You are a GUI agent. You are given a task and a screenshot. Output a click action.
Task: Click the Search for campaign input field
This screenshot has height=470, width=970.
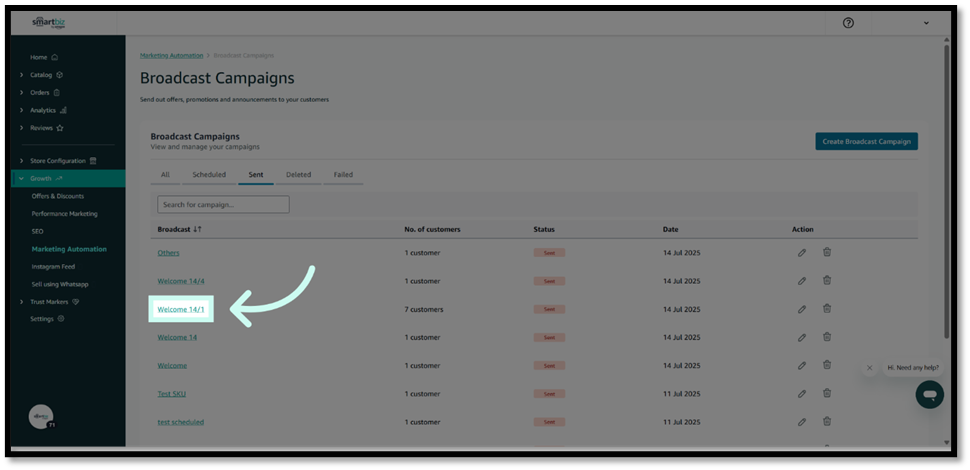pos(223,204)
